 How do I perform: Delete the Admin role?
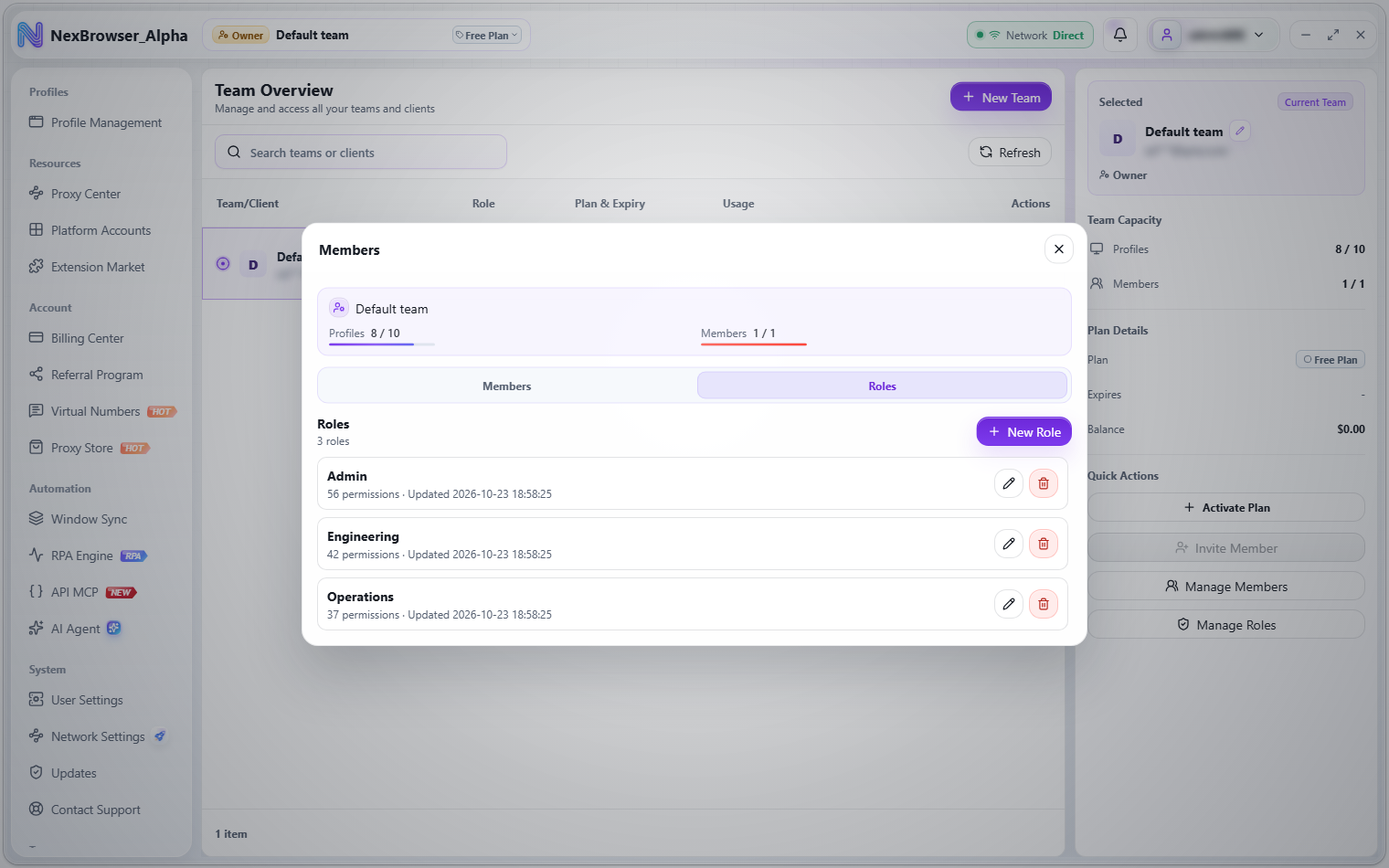[1044, 483]
